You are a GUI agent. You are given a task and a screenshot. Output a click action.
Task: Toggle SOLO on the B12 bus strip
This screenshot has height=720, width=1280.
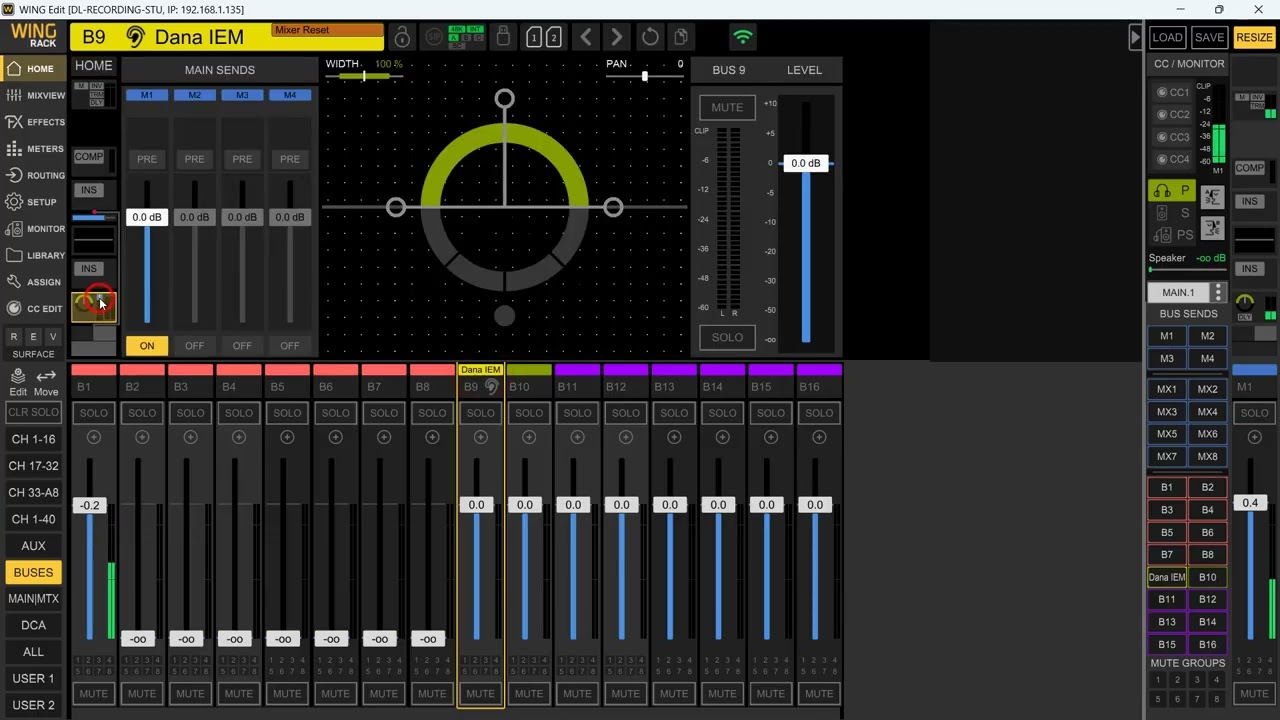[625, 413]
